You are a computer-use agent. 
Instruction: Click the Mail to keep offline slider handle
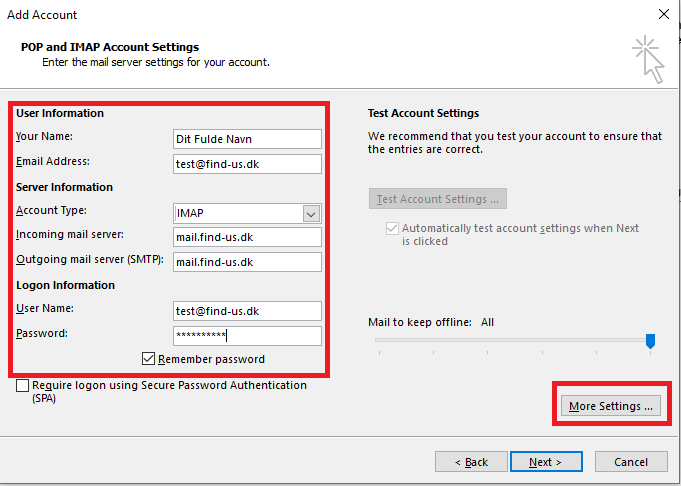click(650, 341)
